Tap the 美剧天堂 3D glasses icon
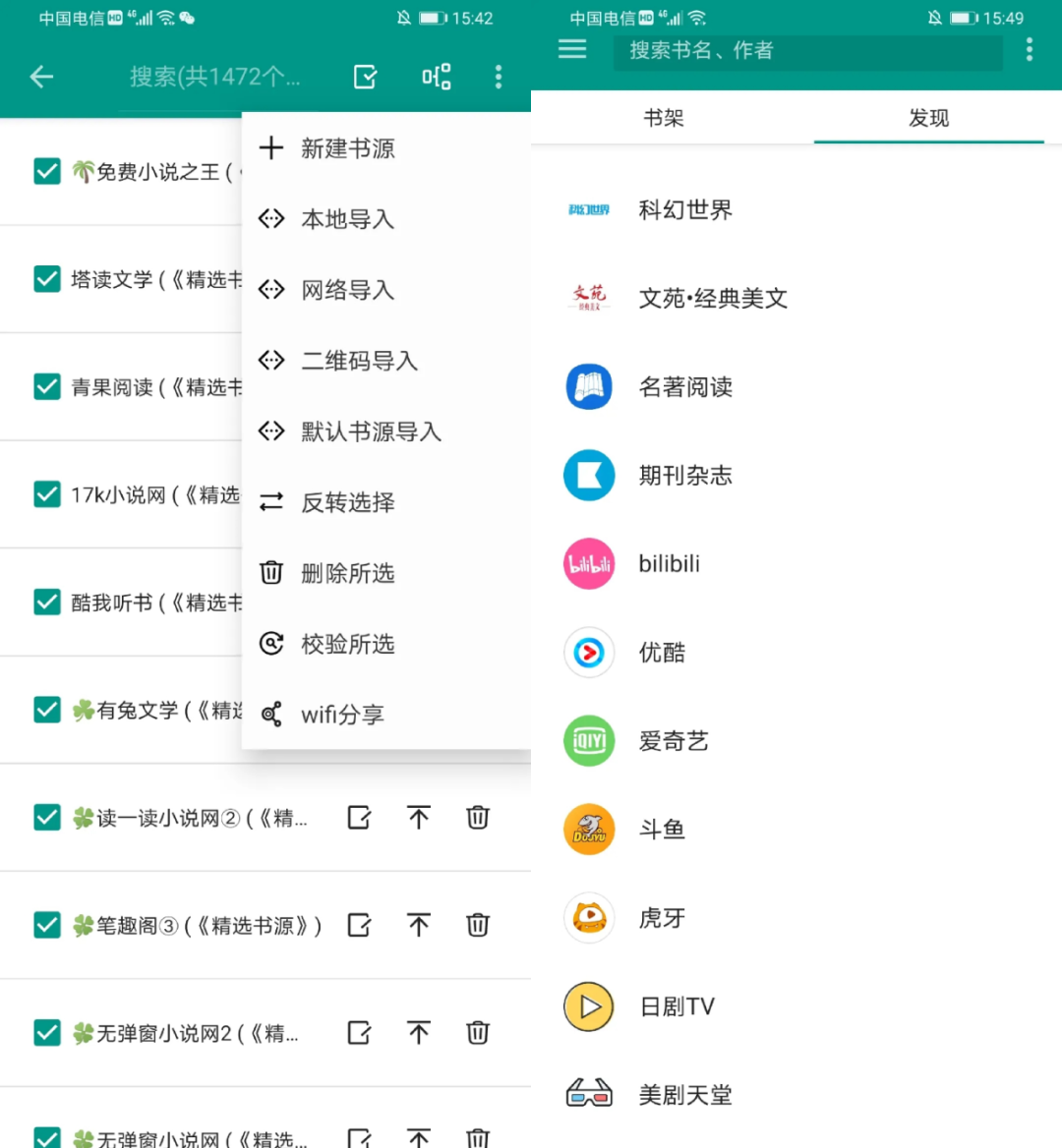 589,1094
